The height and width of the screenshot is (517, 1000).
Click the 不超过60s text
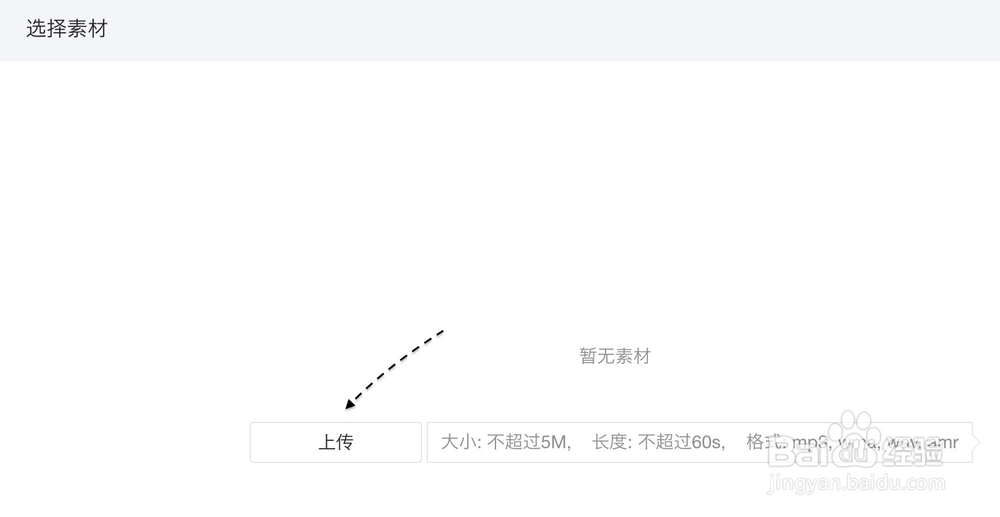point(682,442)
